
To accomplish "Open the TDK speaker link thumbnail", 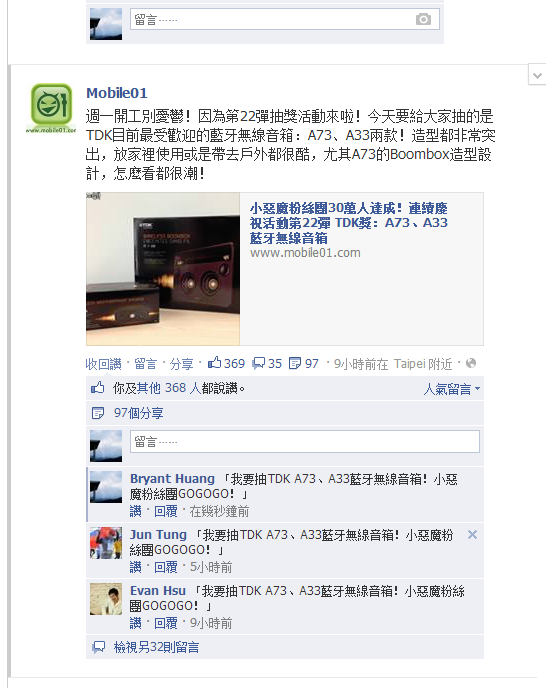I will click(163, 269).
